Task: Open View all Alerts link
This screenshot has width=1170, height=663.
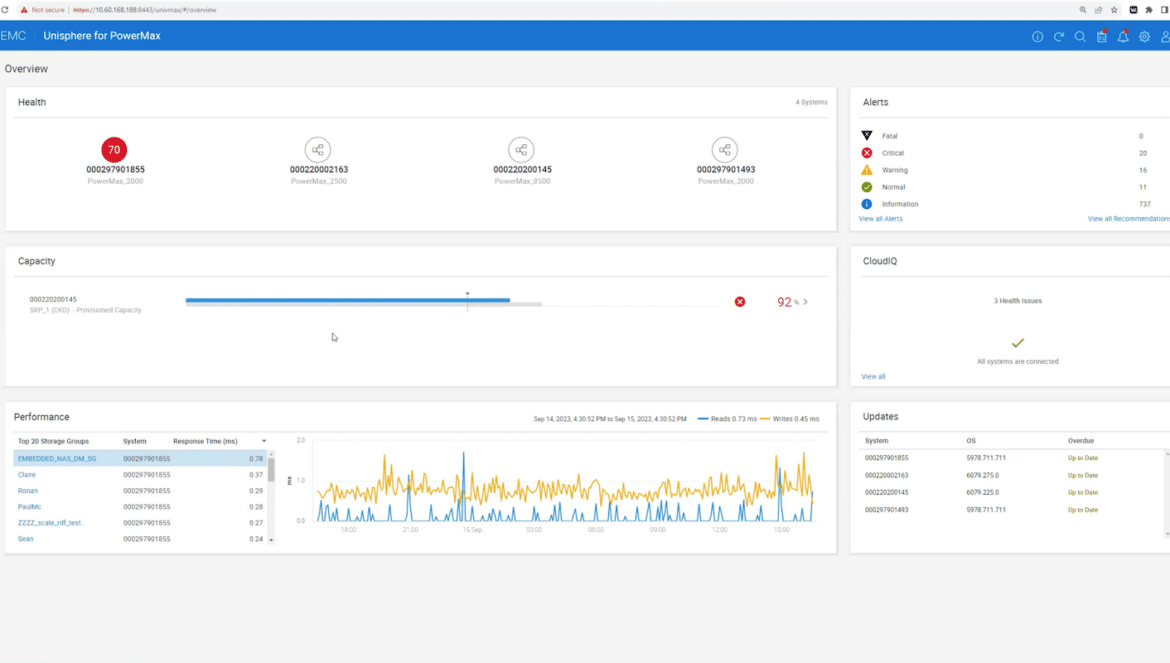Action: [x=880, y=219]
